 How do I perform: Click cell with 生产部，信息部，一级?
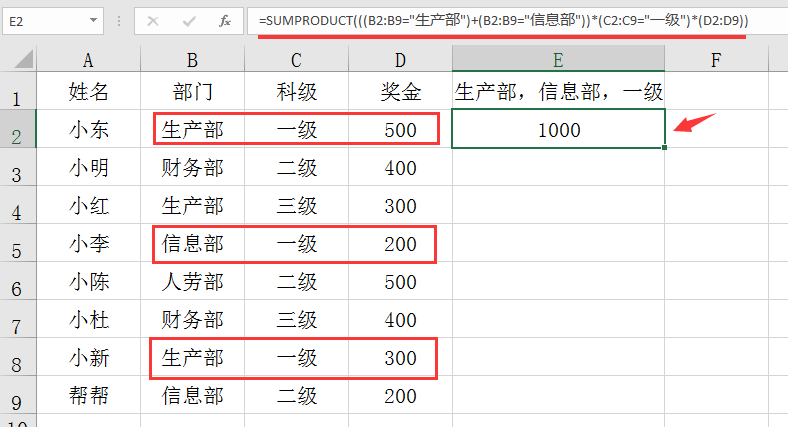tap(558, 91)
